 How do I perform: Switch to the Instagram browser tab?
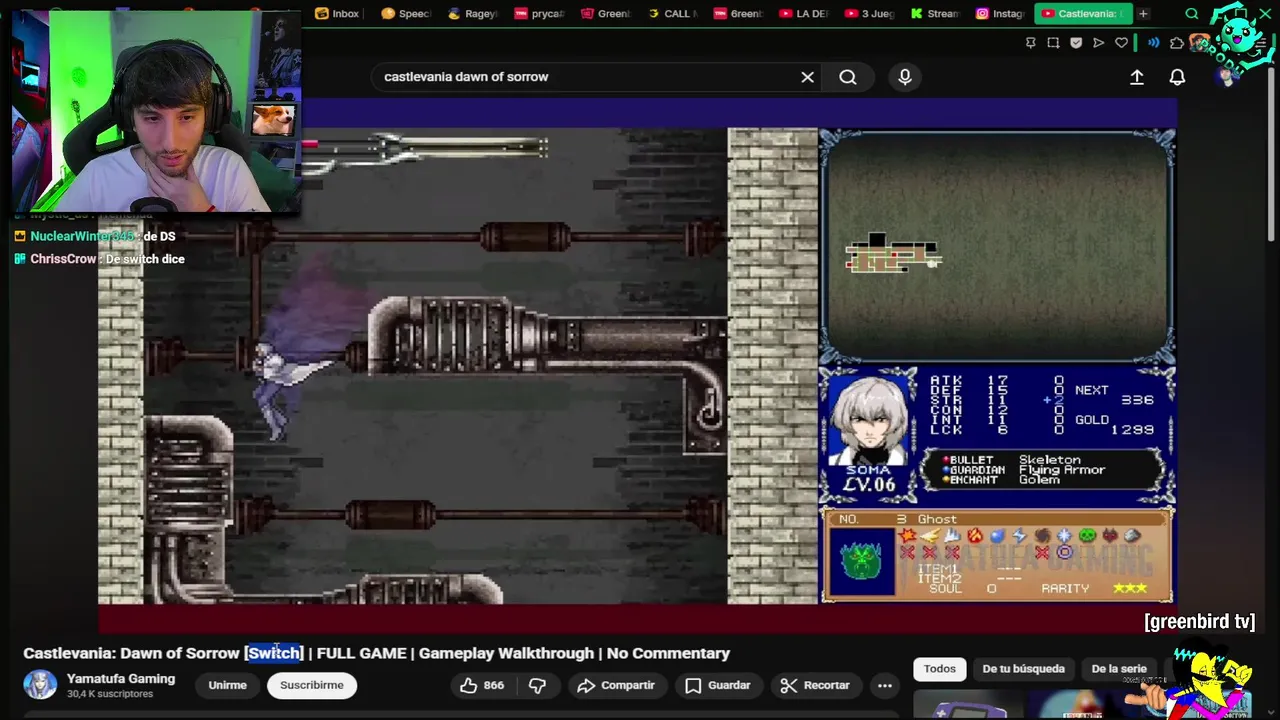(x=1001, y=14)
